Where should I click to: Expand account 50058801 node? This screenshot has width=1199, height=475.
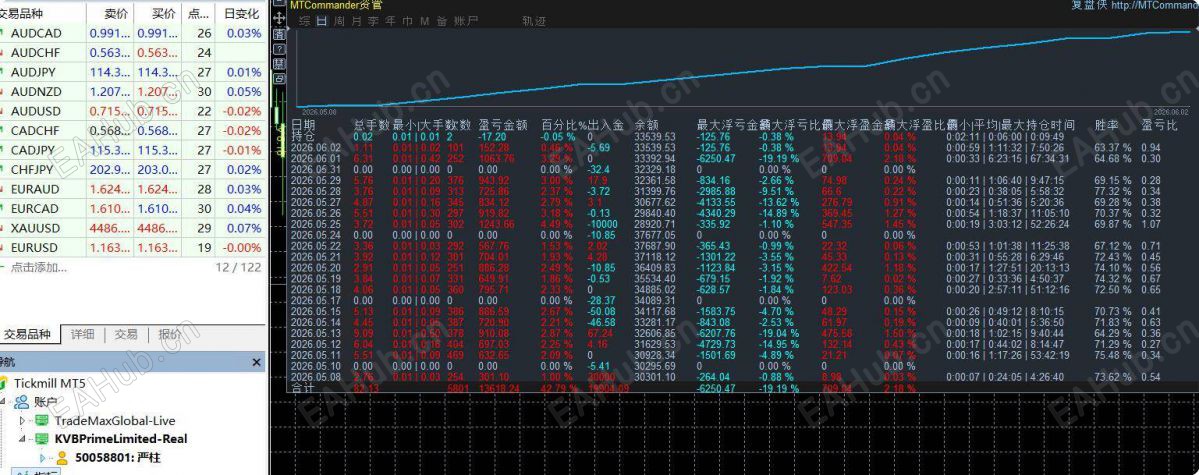(x=43, y=457)
